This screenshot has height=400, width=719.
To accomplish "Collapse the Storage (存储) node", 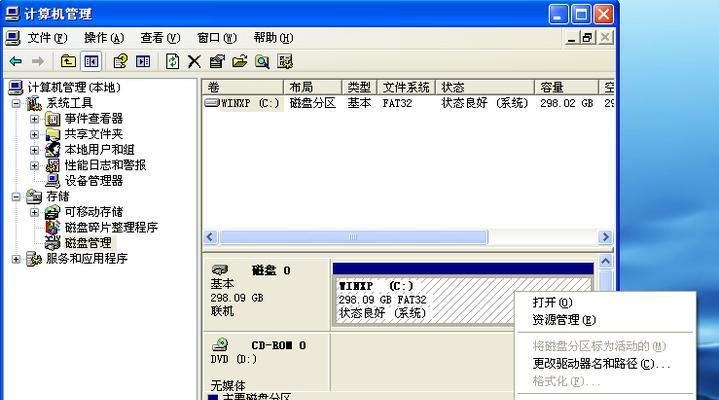I will coord(16,197).
